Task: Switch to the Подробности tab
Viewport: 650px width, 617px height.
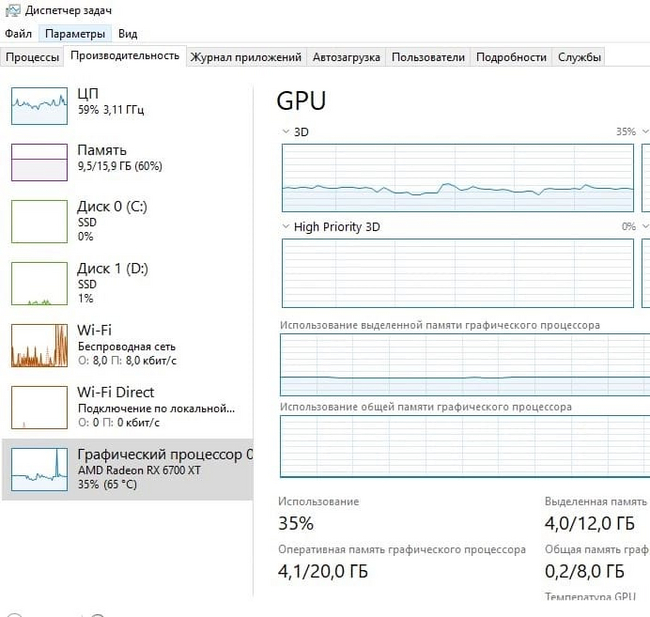Action: 511,57
